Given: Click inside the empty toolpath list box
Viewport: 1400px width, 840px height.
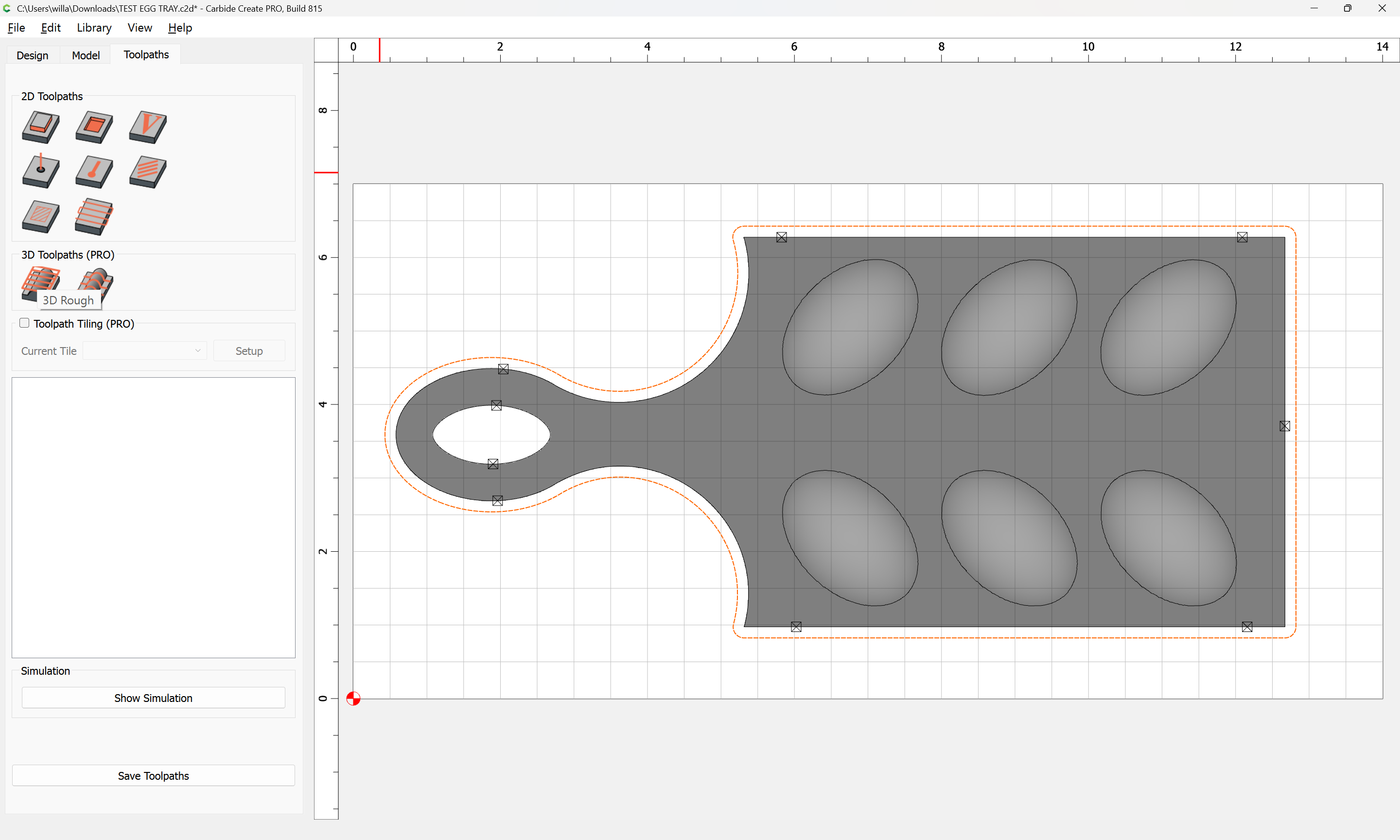Looking at the screenshot, I should tap(153, 517).
